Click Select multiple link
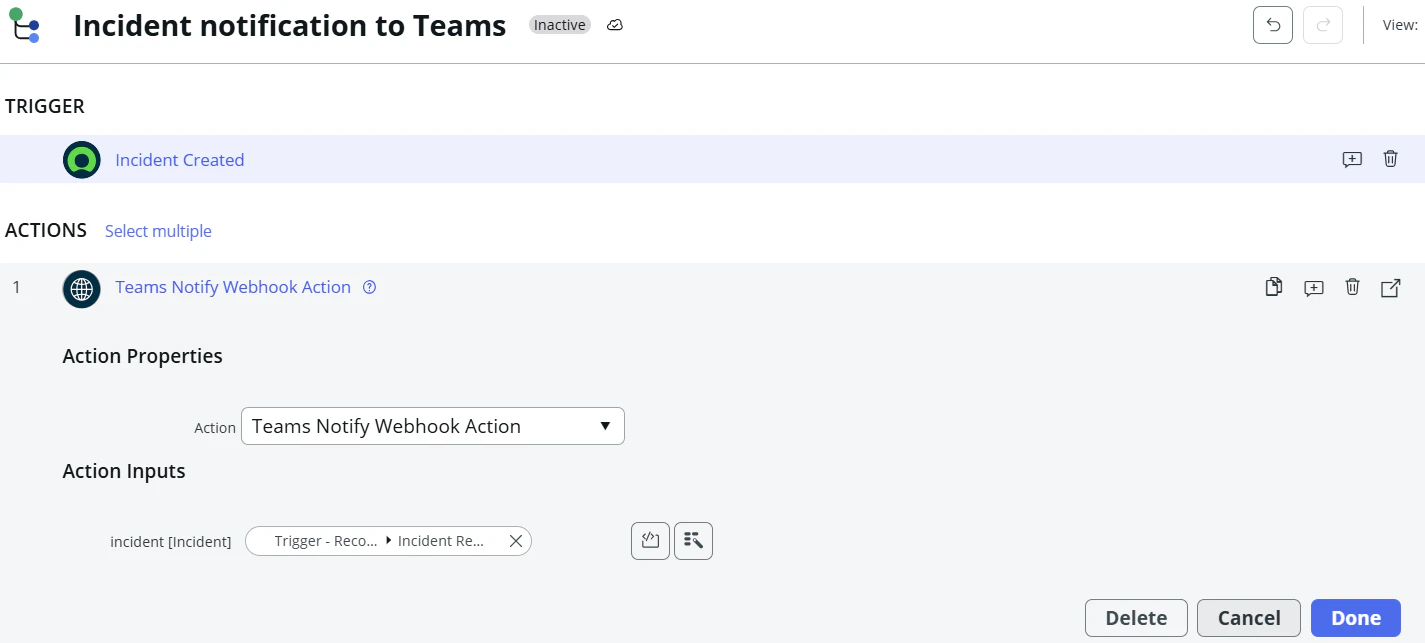The width and height of the screenshot is (1425, 643). 158,231
